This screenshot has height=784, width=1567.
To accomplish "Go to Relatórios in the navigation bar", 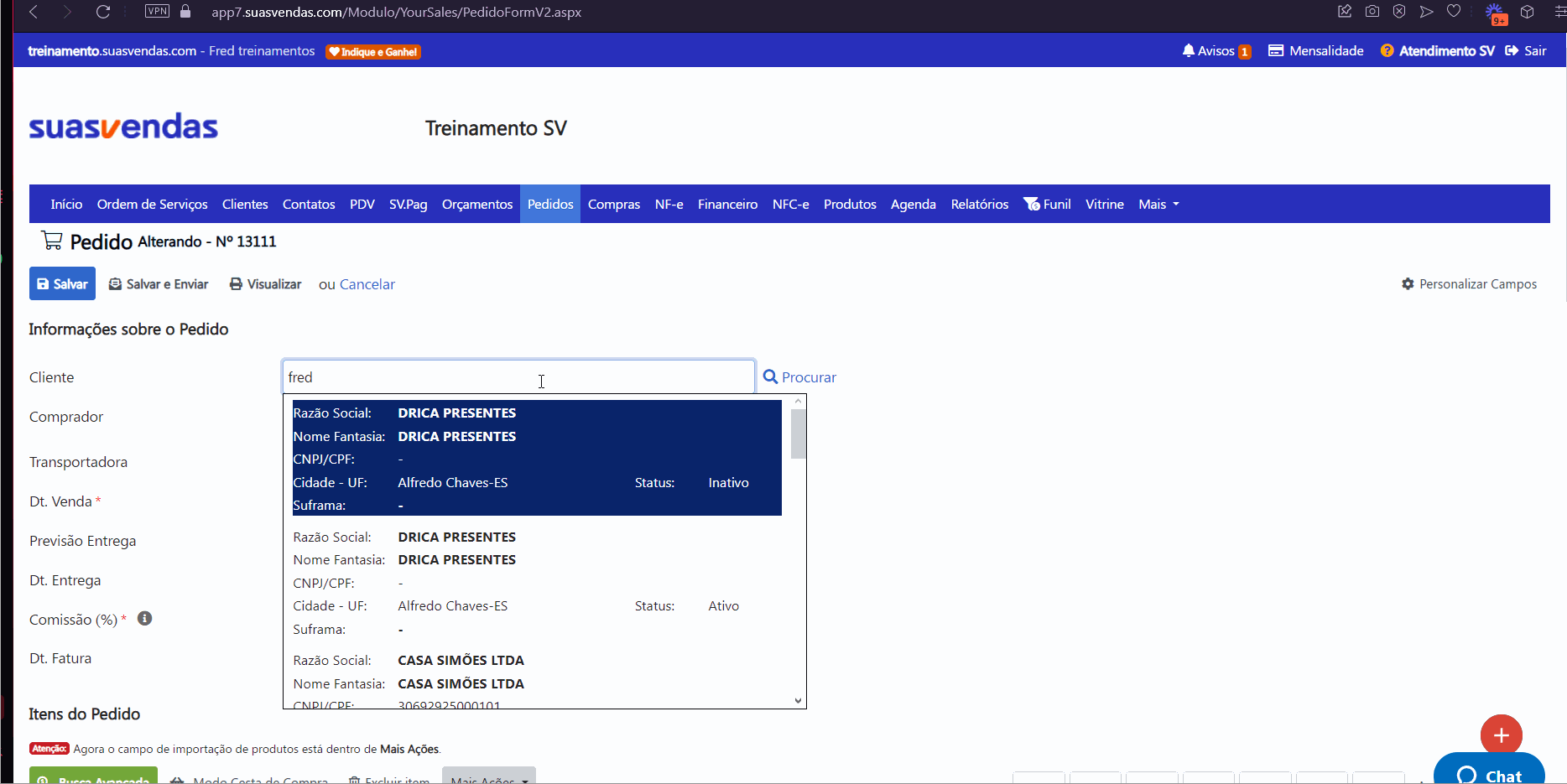I will click(x=980, y=204).
